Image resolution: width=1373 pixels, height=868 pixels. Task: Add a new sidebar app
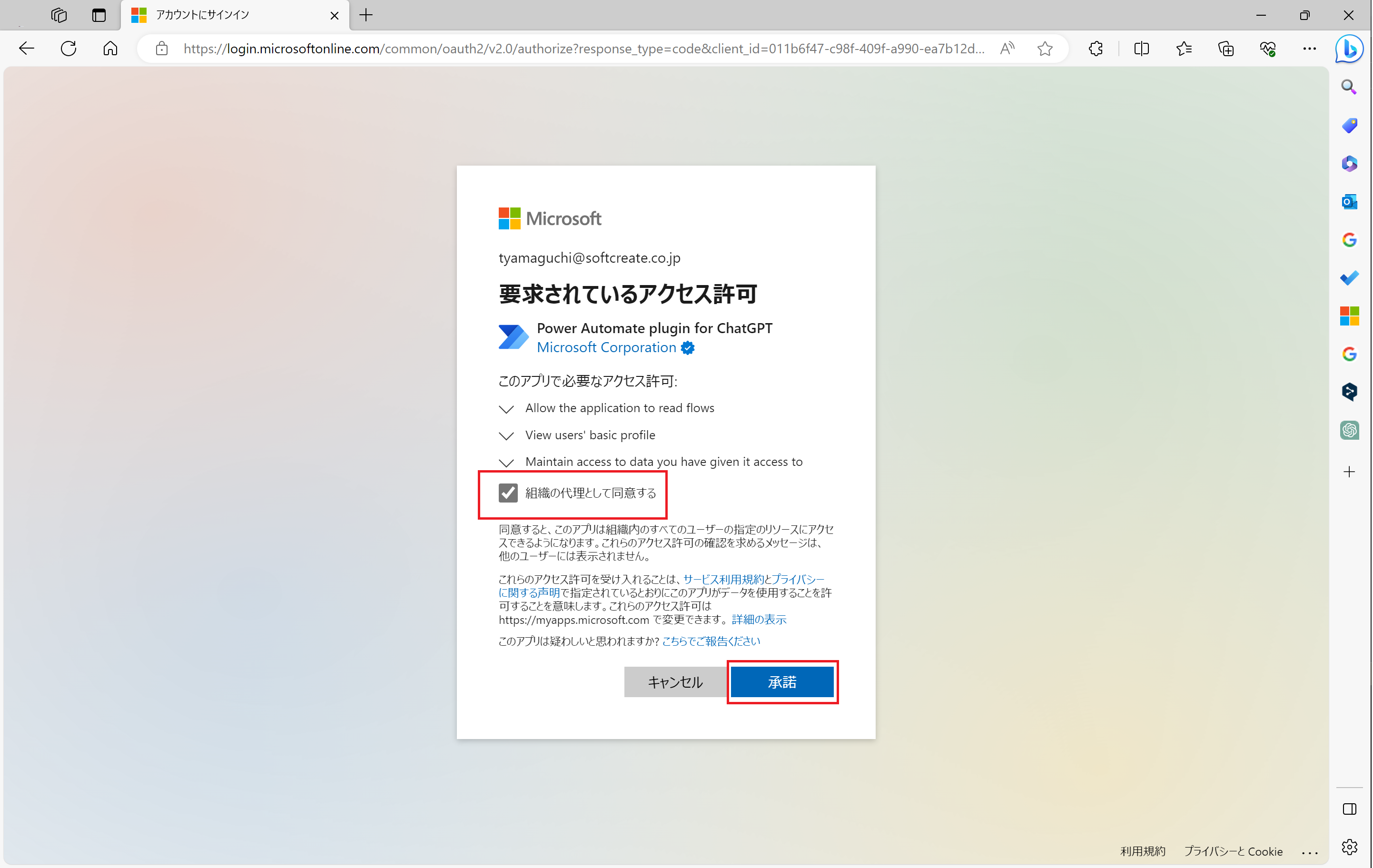[1349, 472]
